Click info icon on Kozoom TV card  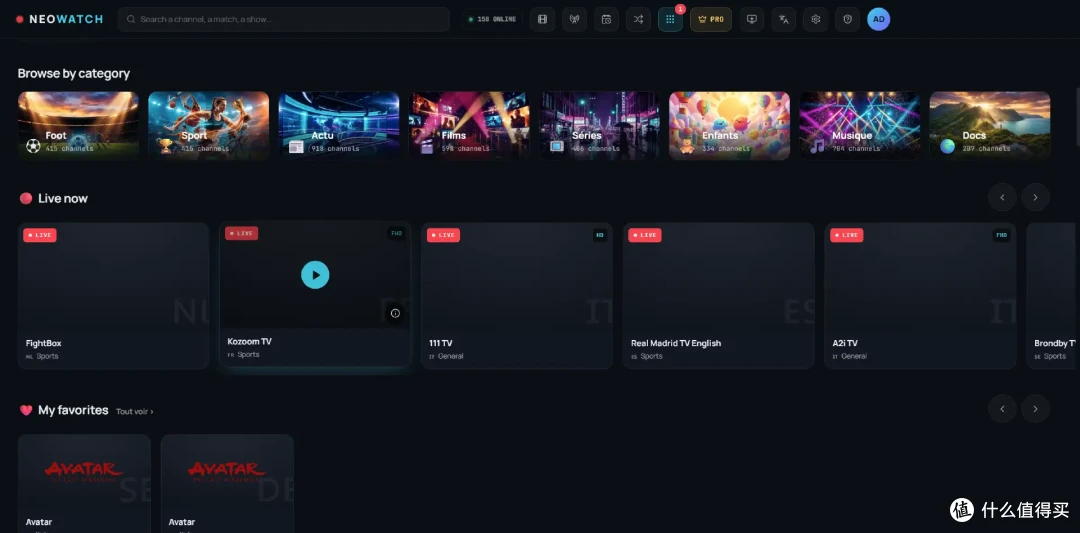pyautogui.click(x=395, y=313)
